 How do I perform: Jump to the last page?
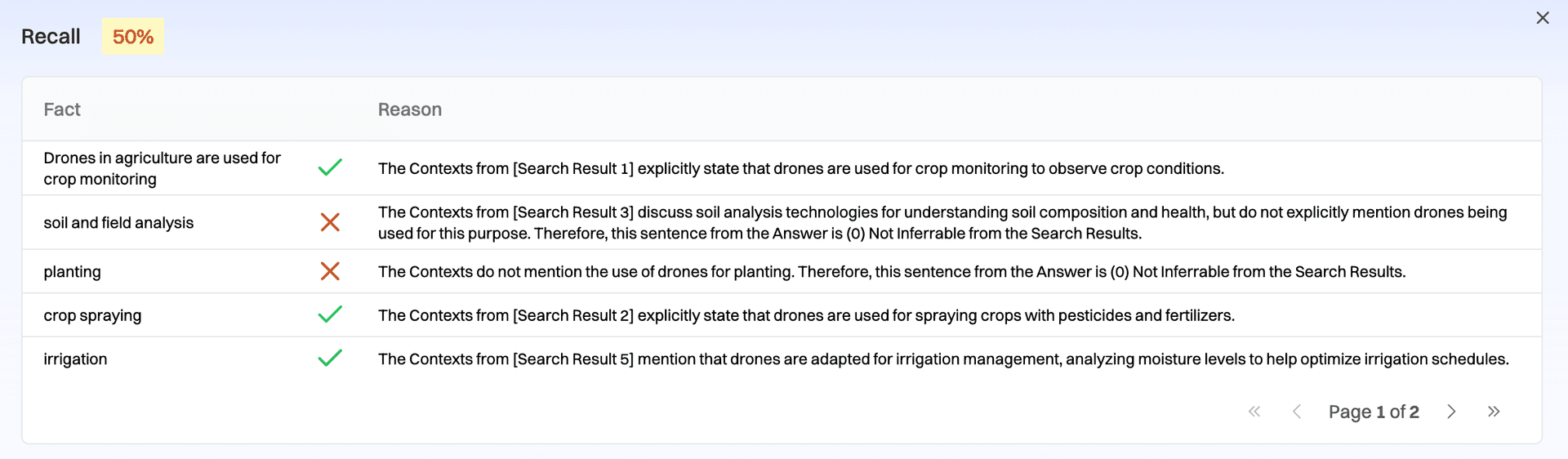(x=1494, y=412)
